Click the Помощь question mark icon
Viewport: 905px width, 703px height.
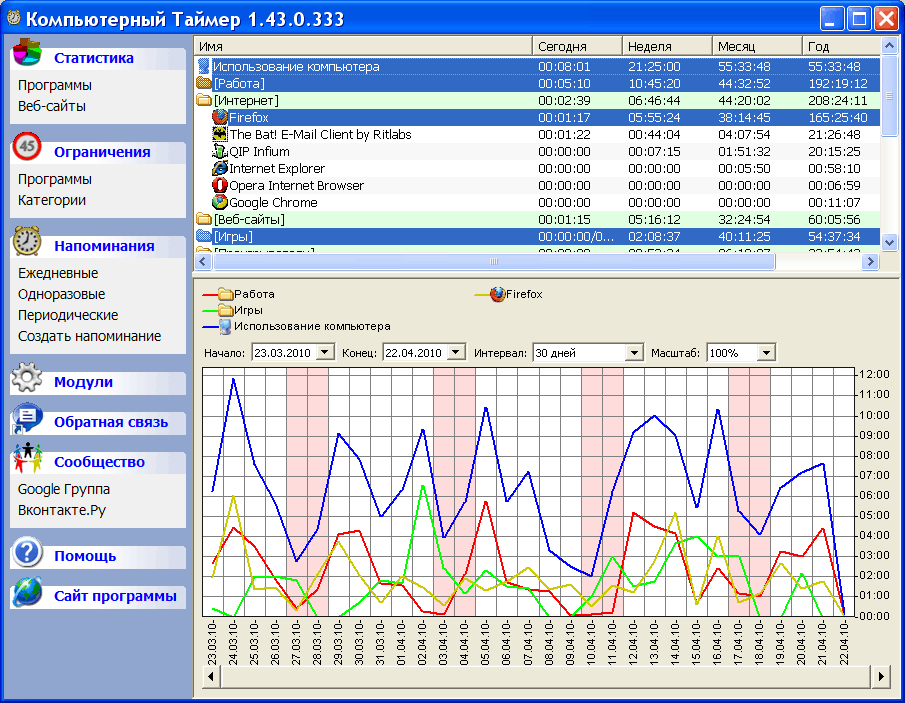[x=28, y=554]
